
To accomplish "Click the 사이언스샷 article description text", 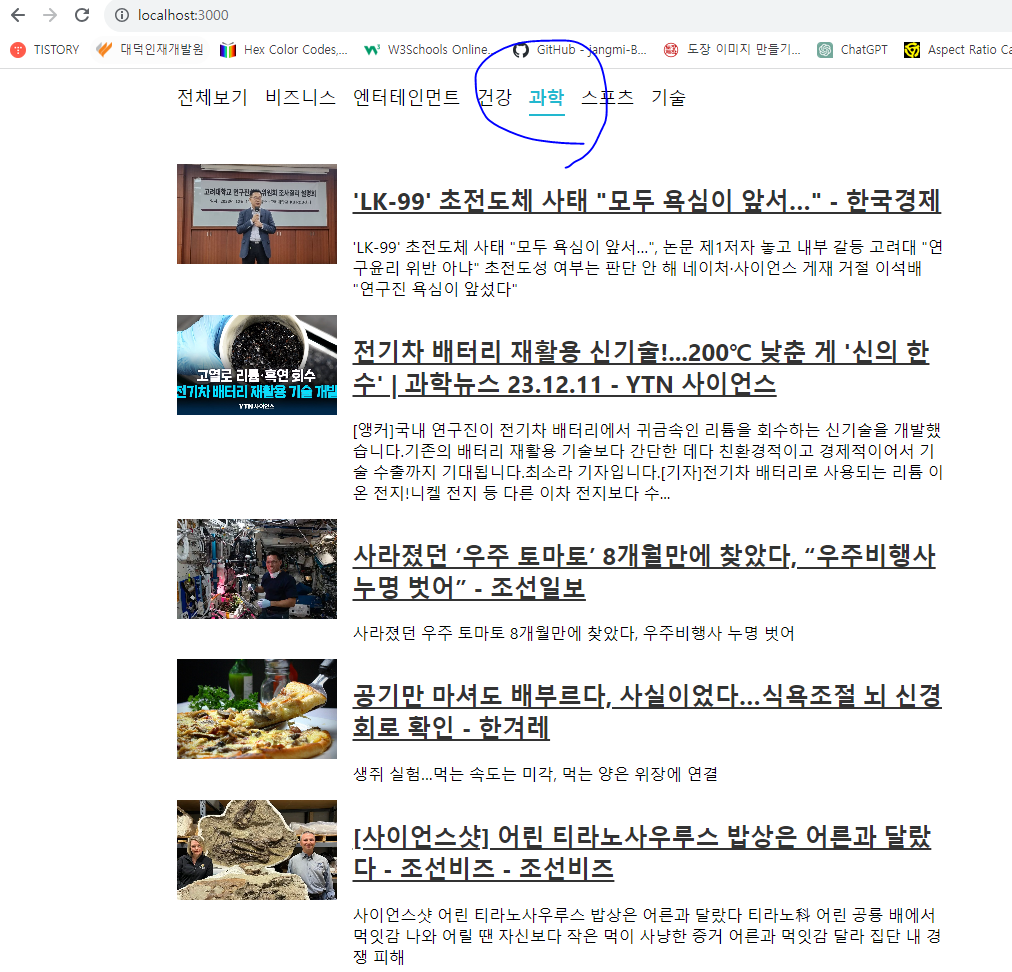I will (x=647, y=936).
